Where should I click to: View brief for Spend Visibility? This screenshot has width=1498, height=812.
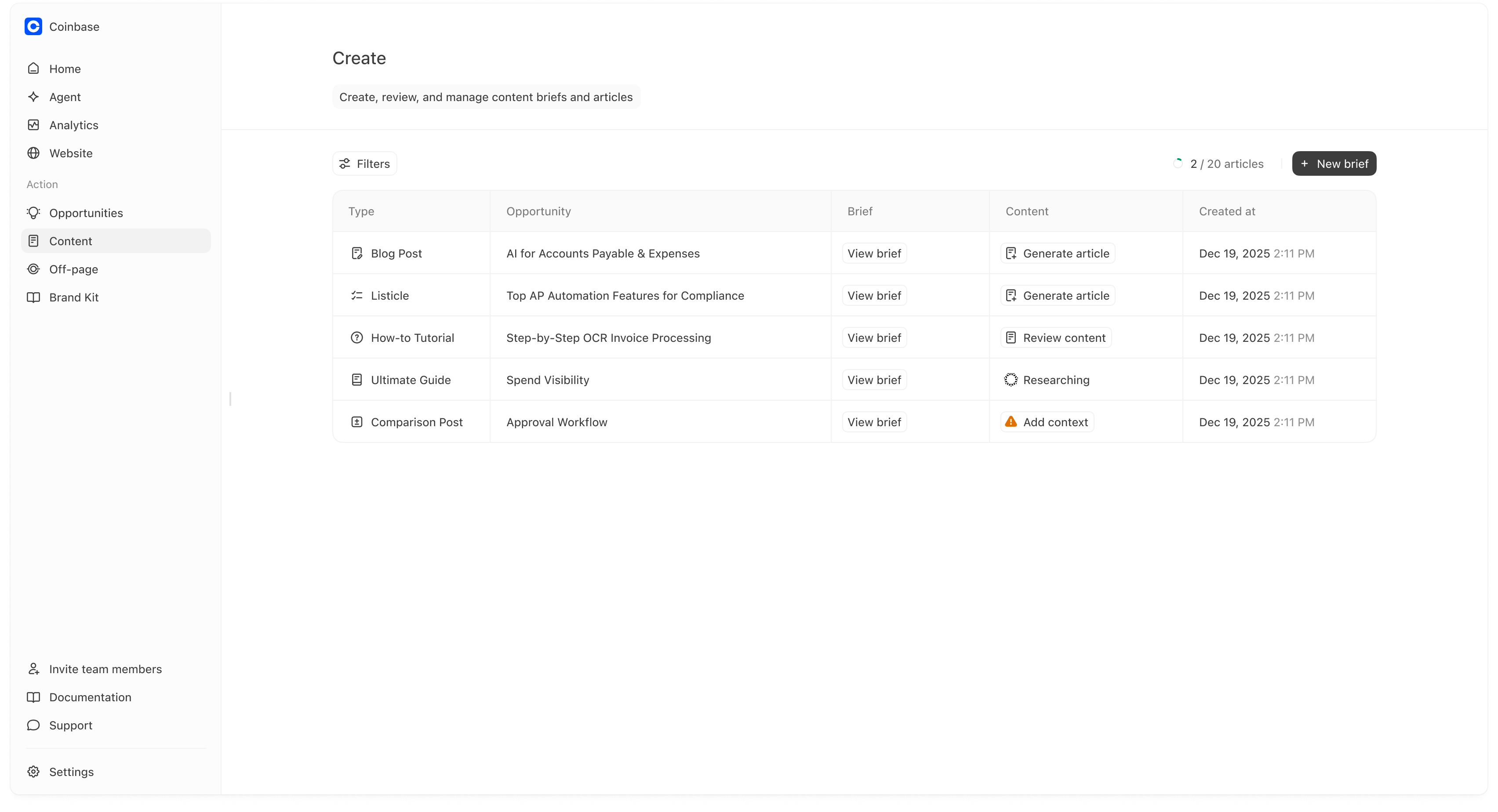(x=873, y=380)
